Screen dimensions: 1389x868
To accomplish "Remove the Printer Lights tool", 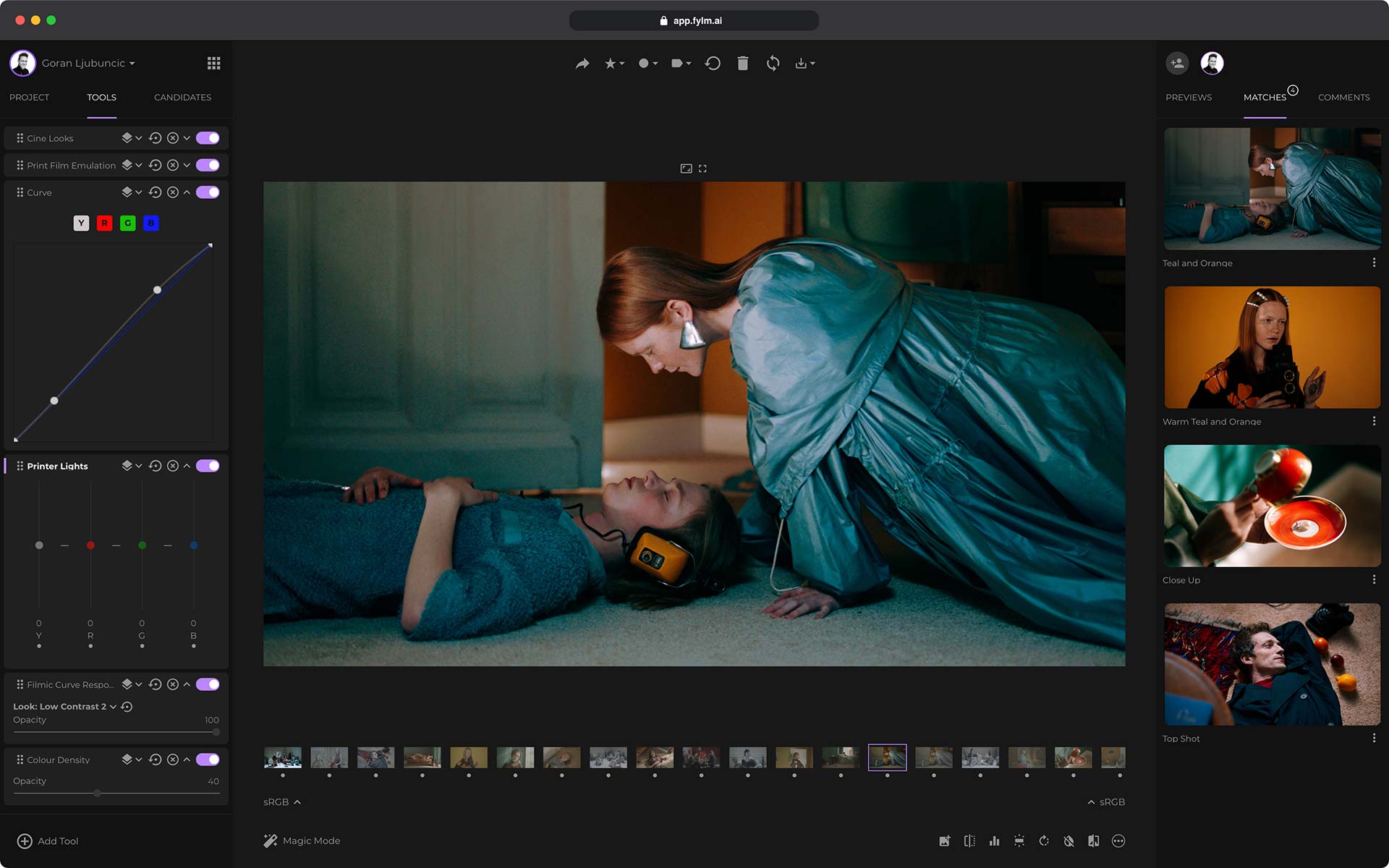I will (172, 466).
